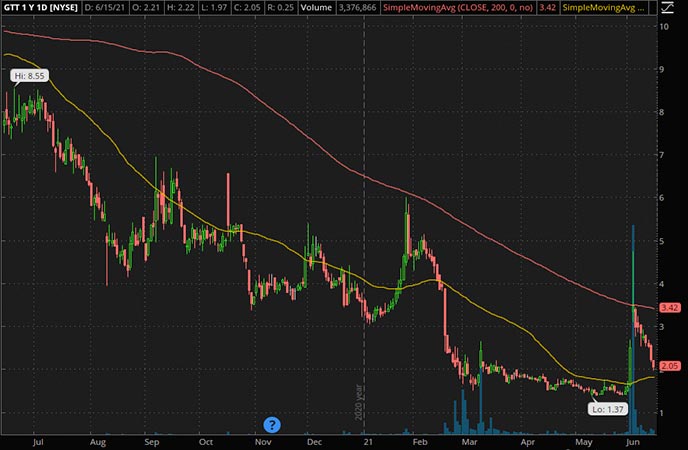Click the '1' price axis label
This screenshot has height=450, width=688.
click(x=662, y=413)
